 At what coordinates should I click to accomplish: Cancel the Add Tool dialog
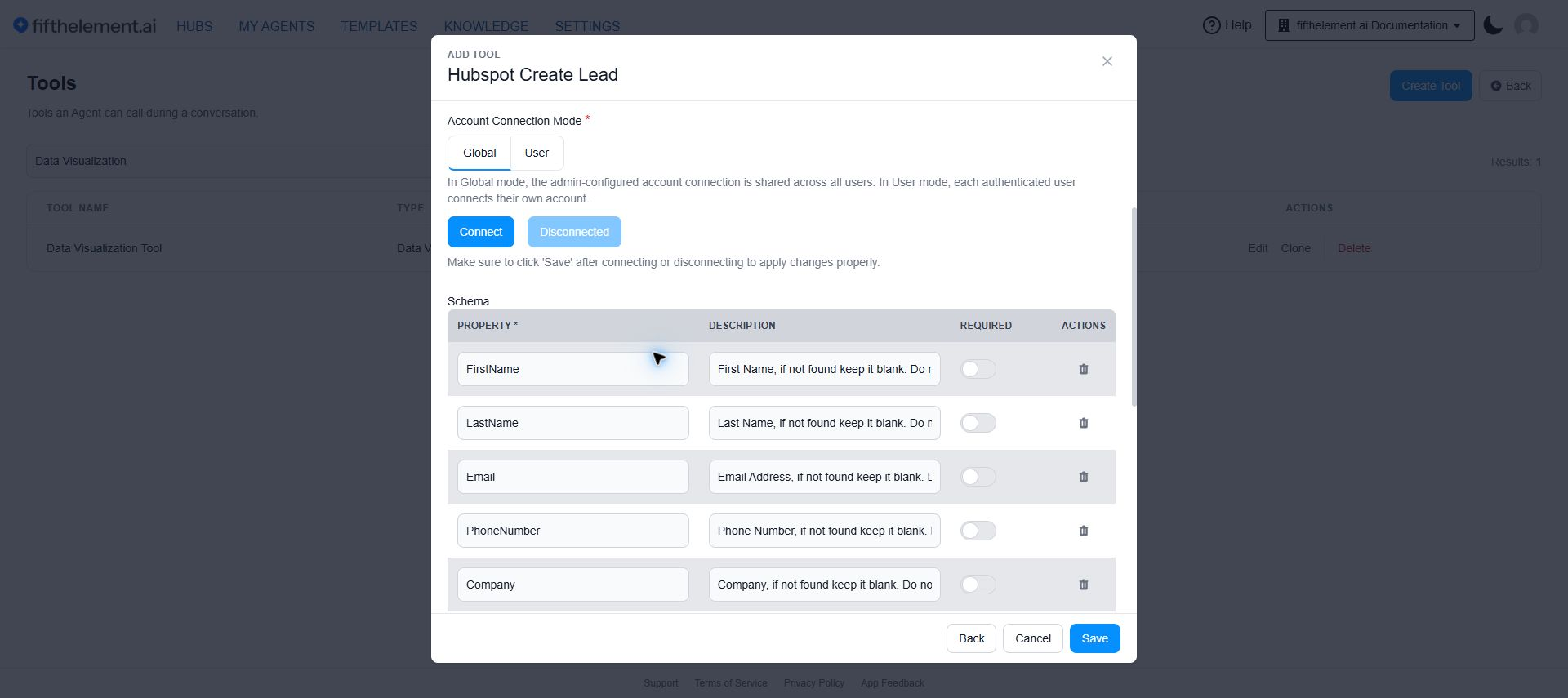(x=1033, y=638)
